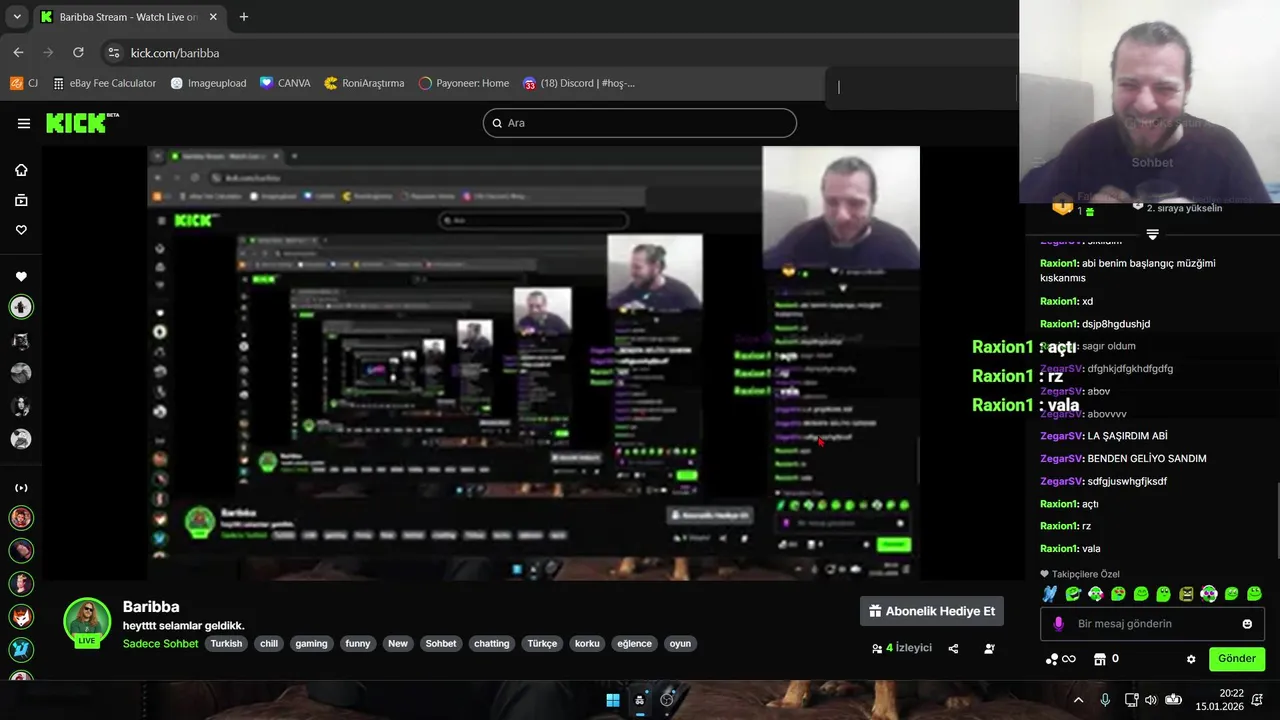Click chat message 'LA ŞAŞIRDIM ABİ'
Viewport: 1280px width, 720px height.
[1127, 436]
